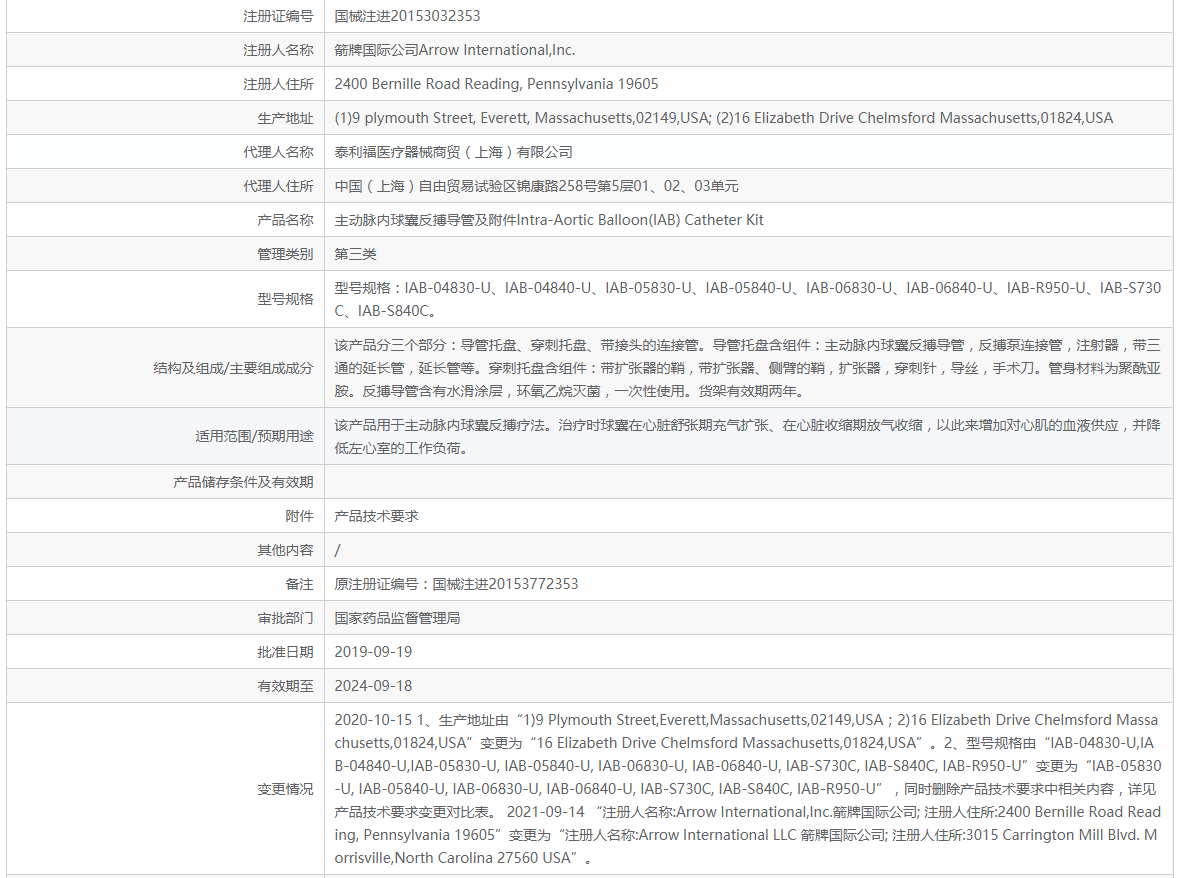Click the agent name 泰利福医疗器械商贸
Image resolution: width=1180 pixels, height=878 pixels.
(x=453, y=152)
